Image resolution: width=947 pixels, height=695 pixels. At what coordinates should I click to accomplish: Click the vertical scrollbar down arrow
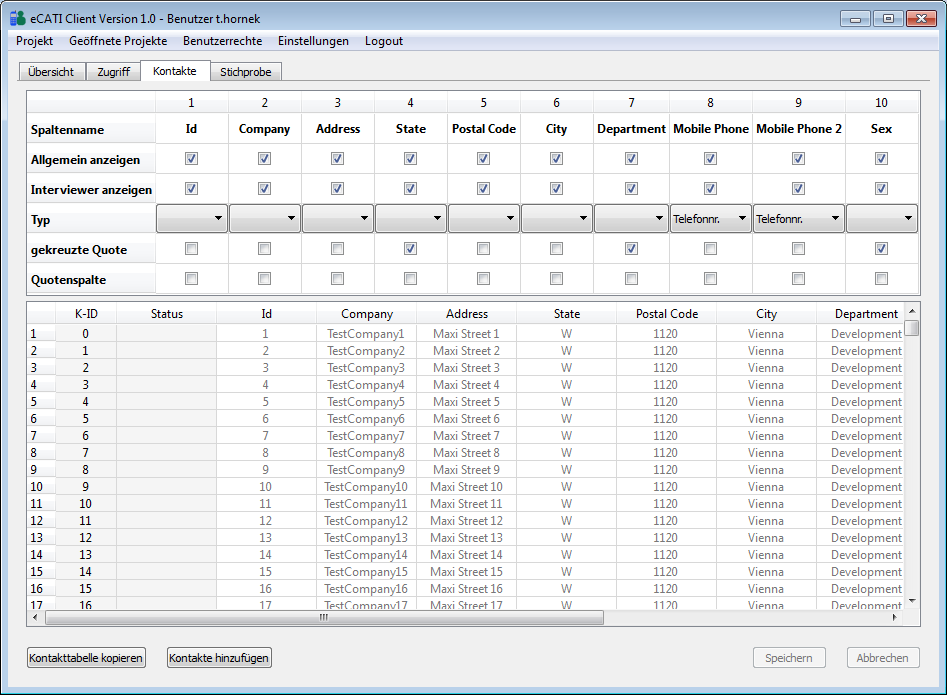tap(911, 600)
